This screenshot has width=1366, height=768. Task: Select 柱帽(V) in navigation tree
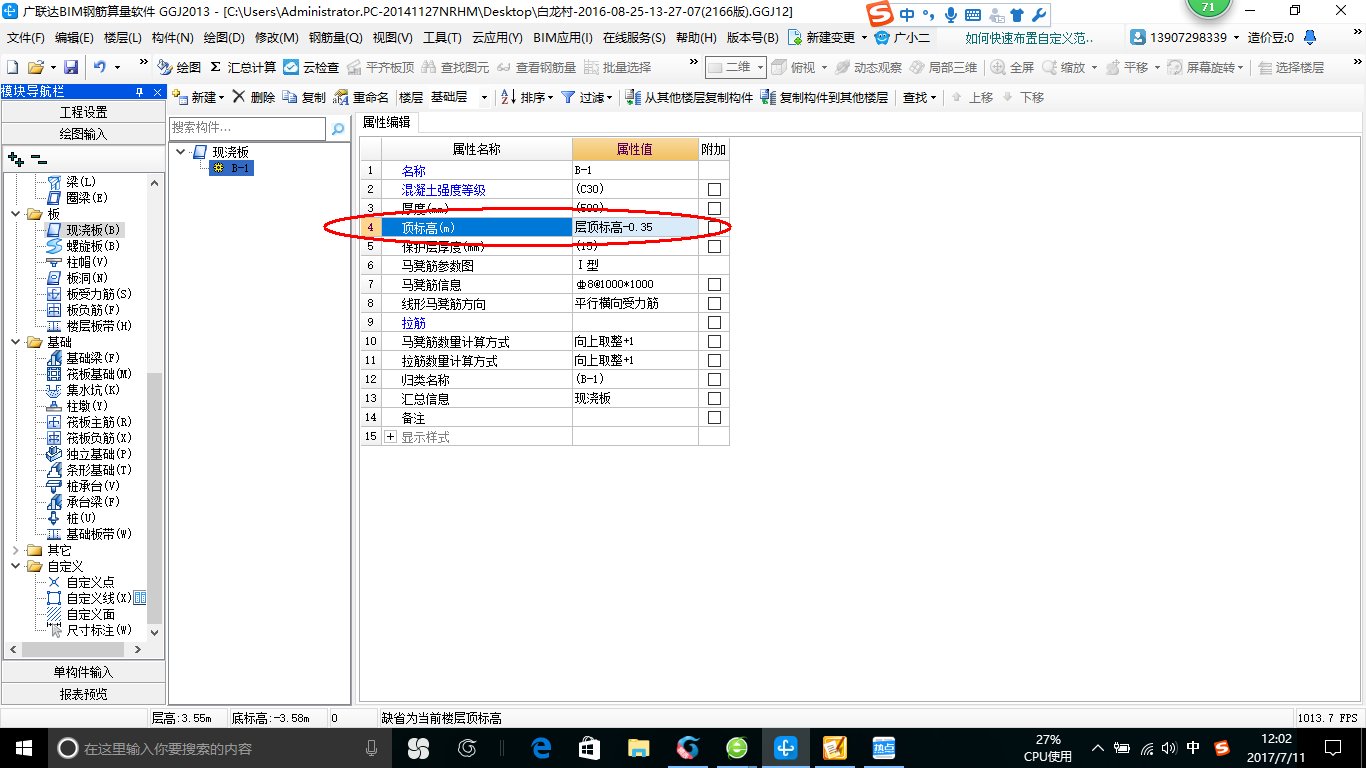pos(87,262)
